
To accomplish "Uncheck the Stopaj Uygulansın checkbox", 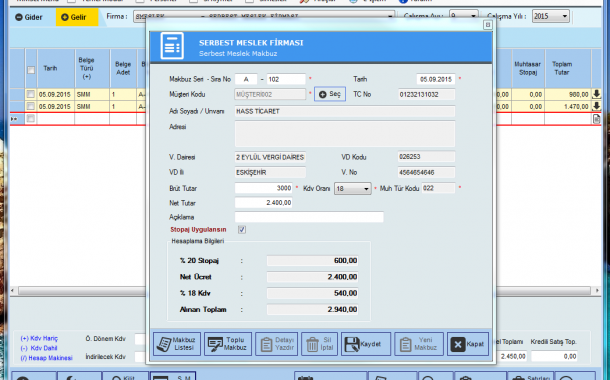I will [x=242, y=229].
